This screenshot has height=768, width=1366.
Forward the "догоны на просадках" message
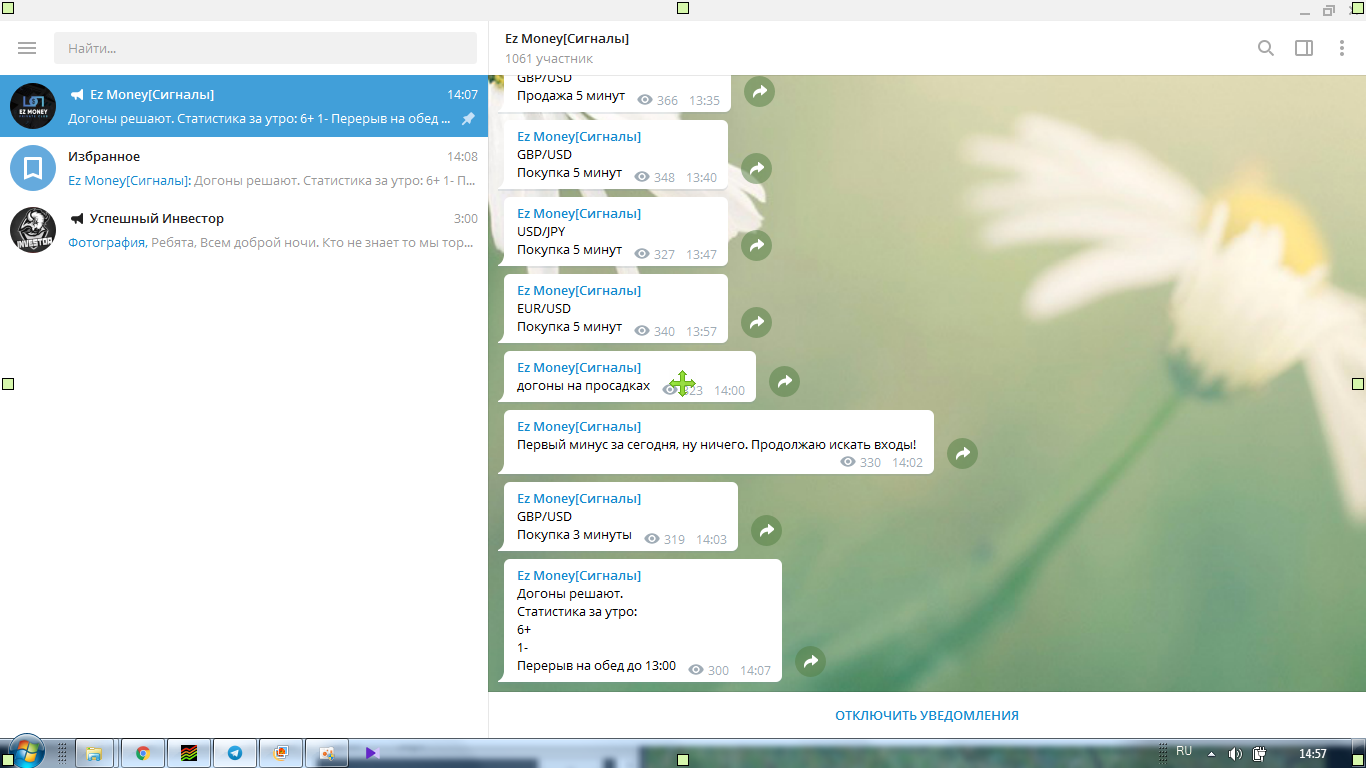pos(785,382)
